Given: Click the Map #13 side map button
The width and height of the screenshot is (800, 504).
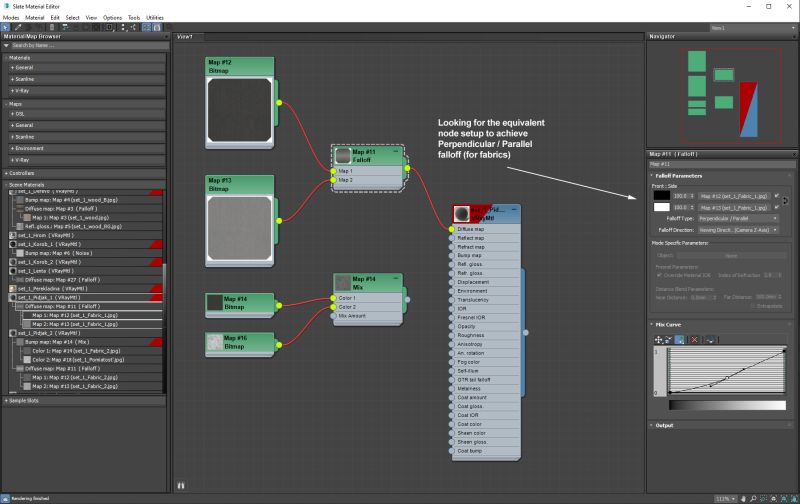Looking at the screenshot, I should click(x=734, y=208).
